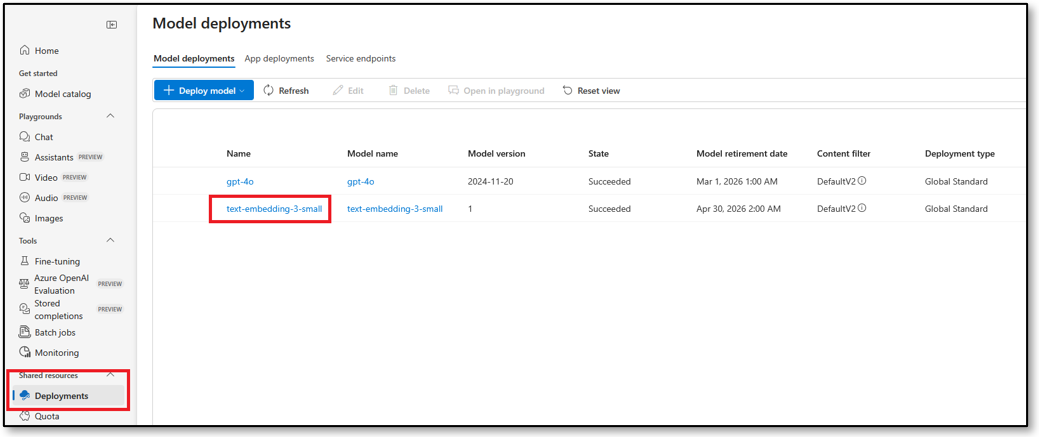Click model version 1 in text-embedding-3-small row
Viewport: 1039px width, 437px height.
click(x=470, y=208)
